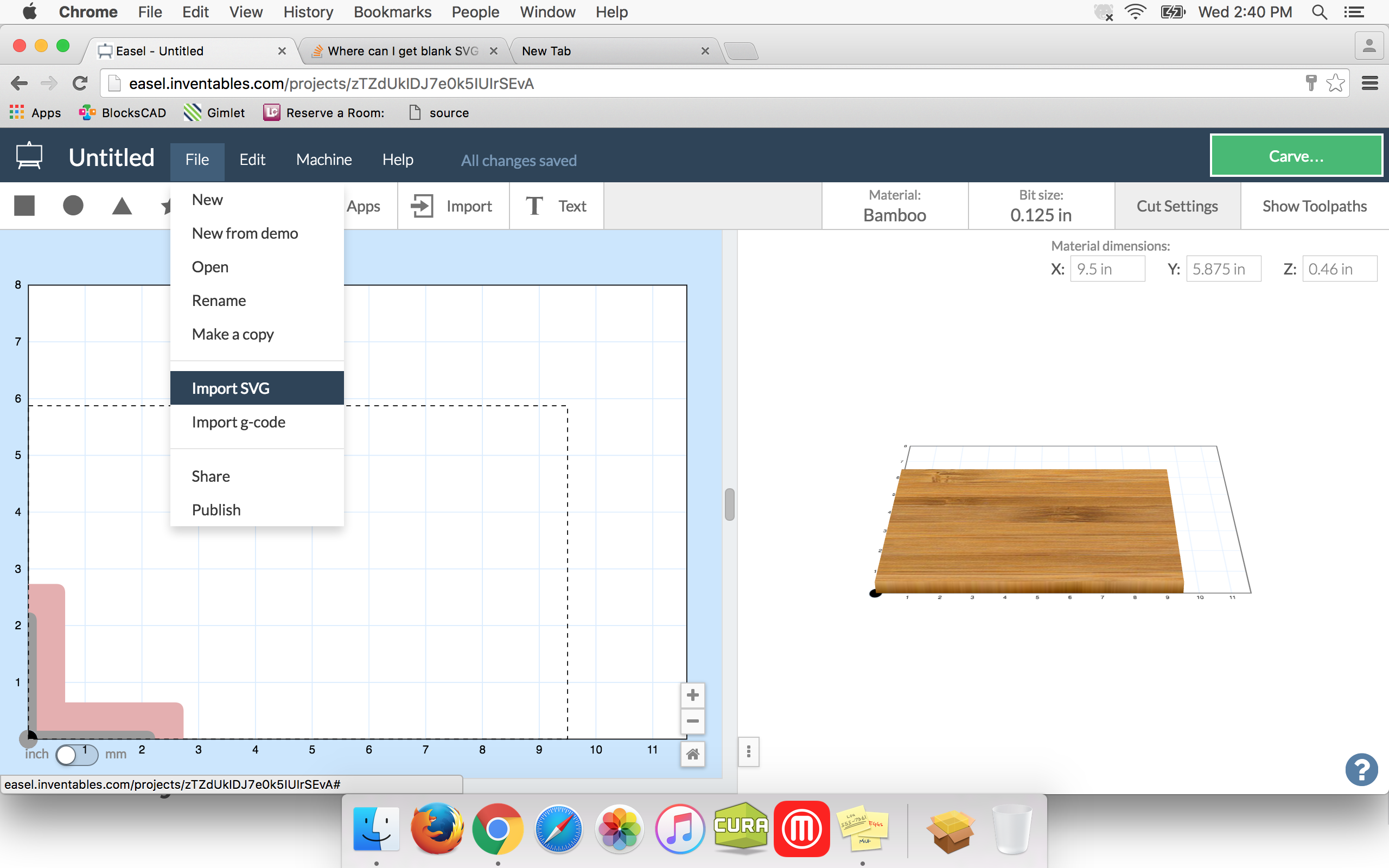Open the Bit size 0.125 in selector
This screenshot has width=1389, height=868.
1041,206
